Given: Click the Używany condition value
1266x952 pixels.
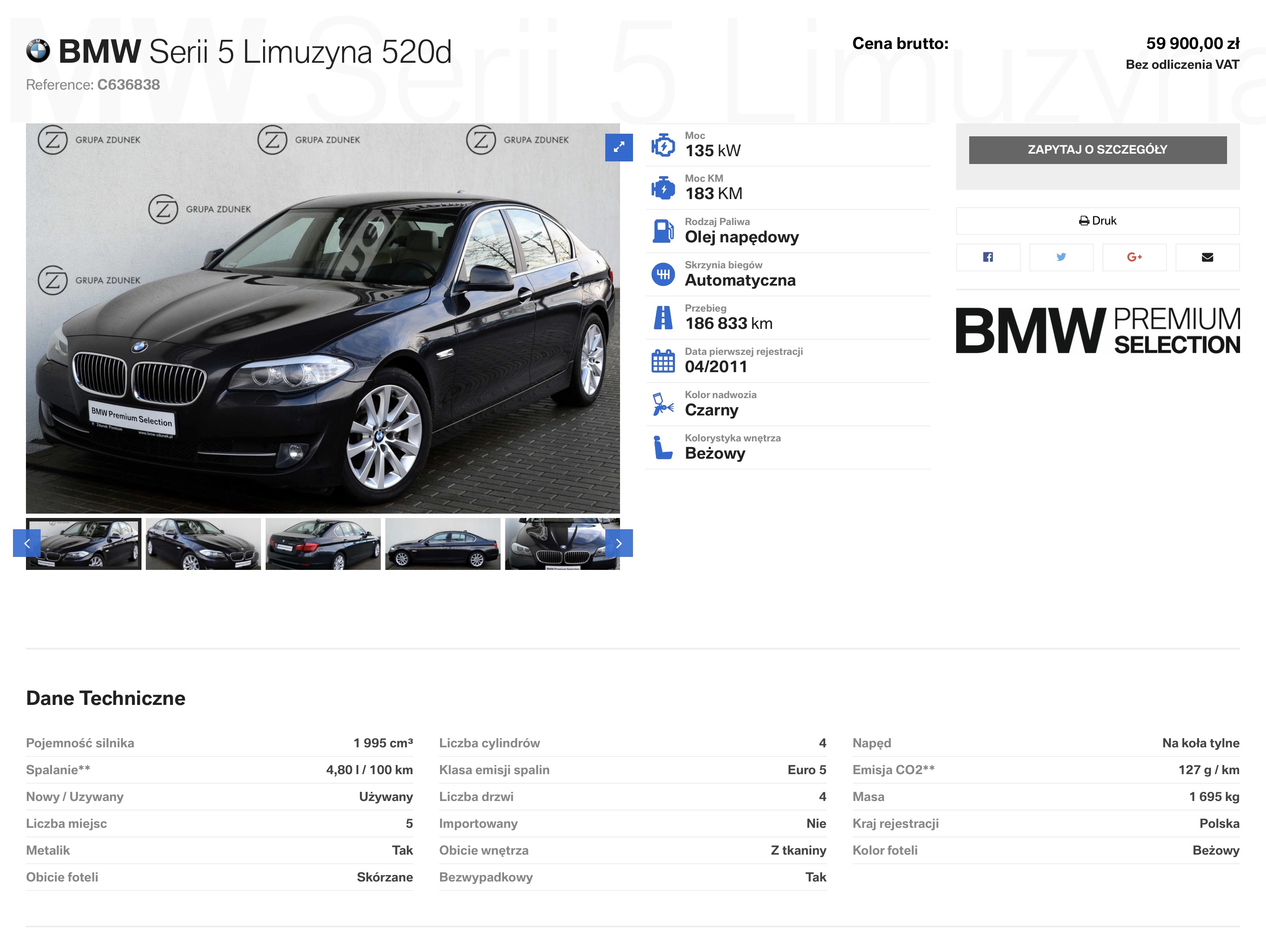Looking at the screenshot, I should pyautogui.click(x=386, y=797).
